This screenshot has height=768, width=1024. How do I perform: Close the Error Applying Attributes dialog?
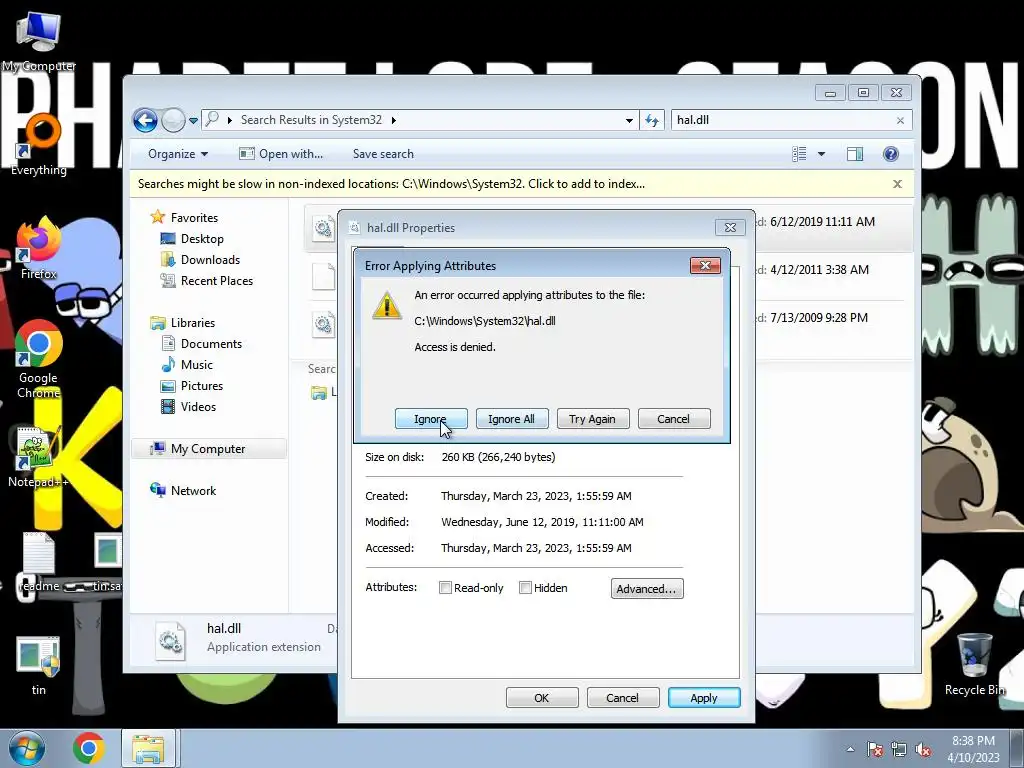705,265
